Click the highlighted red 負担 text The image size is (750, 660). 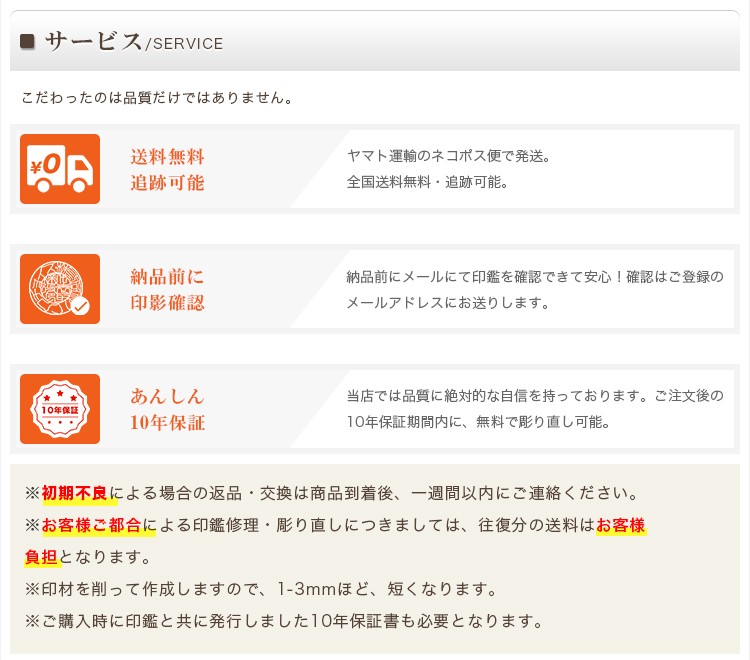(x=41, y=557)
